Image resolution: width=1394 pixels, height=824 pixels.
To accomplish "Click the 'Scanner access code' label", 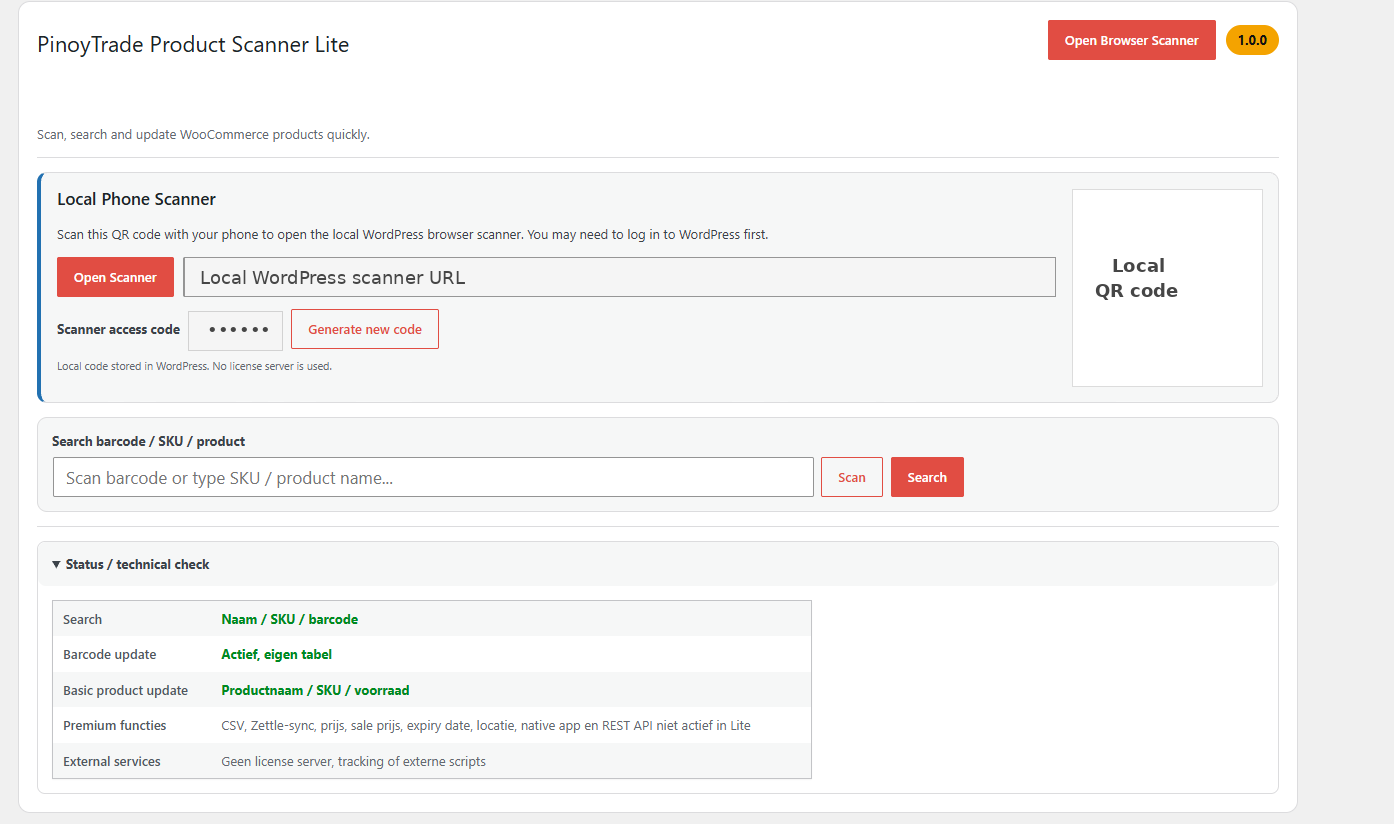I will tap(119, 329).
